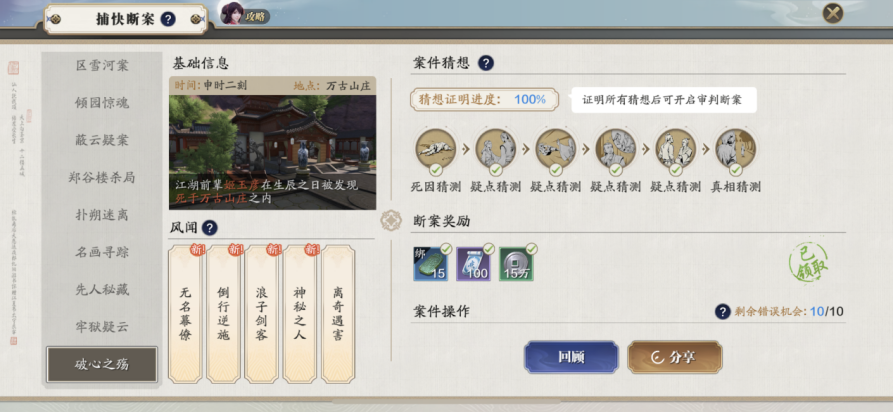This screenshot has width=893, height=413.
Task: Click help icon next to 案件猜想
Action: click(485, 63)
